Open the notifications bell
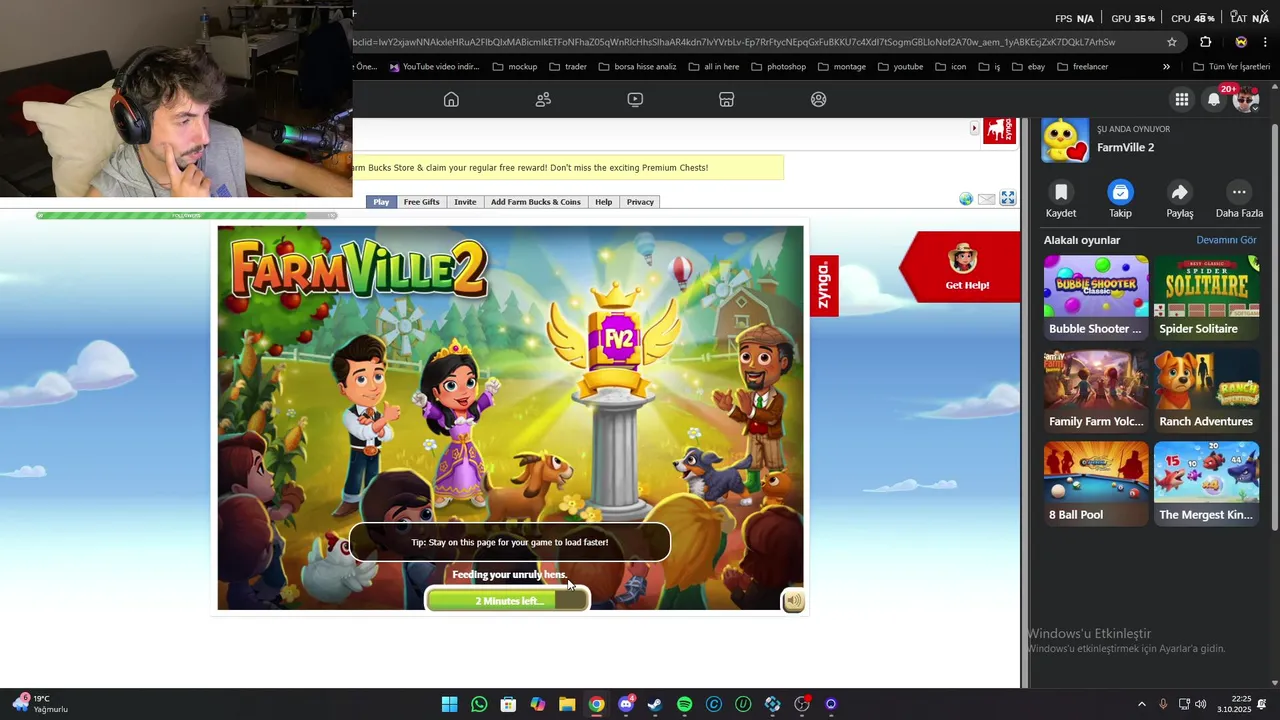The height and width of the screenshot is (720, 1280). [x=1214, y=99]
